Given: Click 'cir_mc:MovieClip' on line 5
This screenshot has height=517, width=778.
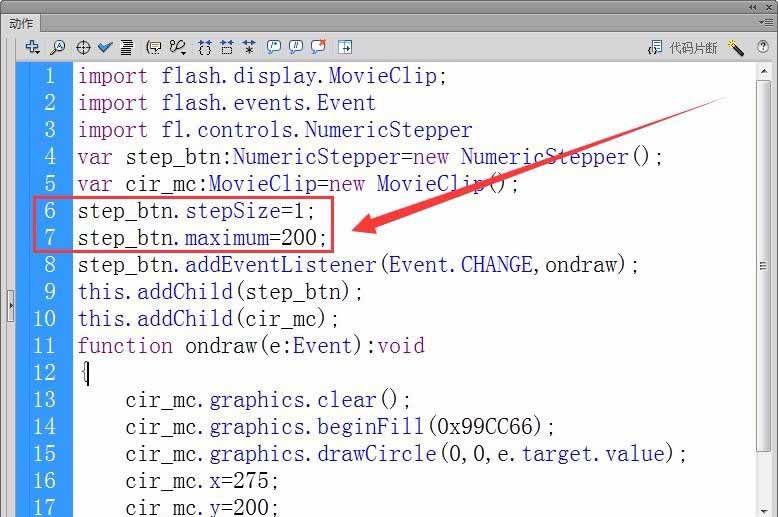Looking at the screenshot, I should pyautogui.click(x=220, y=184).
